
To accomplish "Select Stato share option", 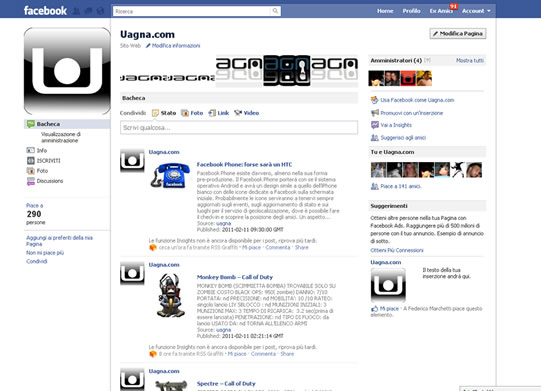I will click(x=164, y=113).
